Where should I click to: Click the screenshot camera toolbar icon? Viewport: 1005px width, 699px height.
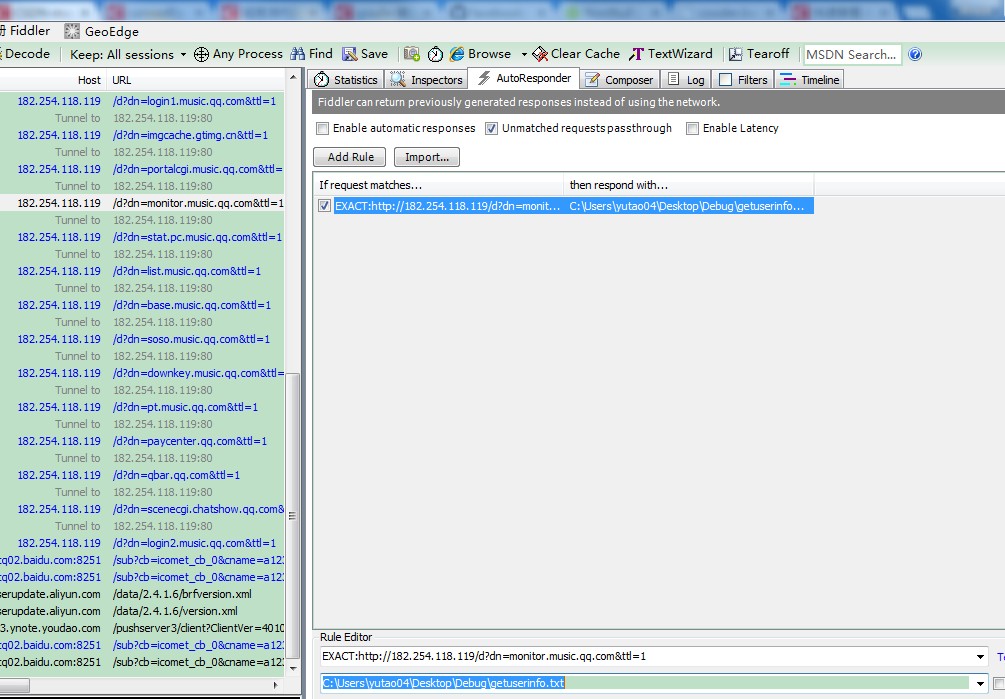tap(411, 54)
